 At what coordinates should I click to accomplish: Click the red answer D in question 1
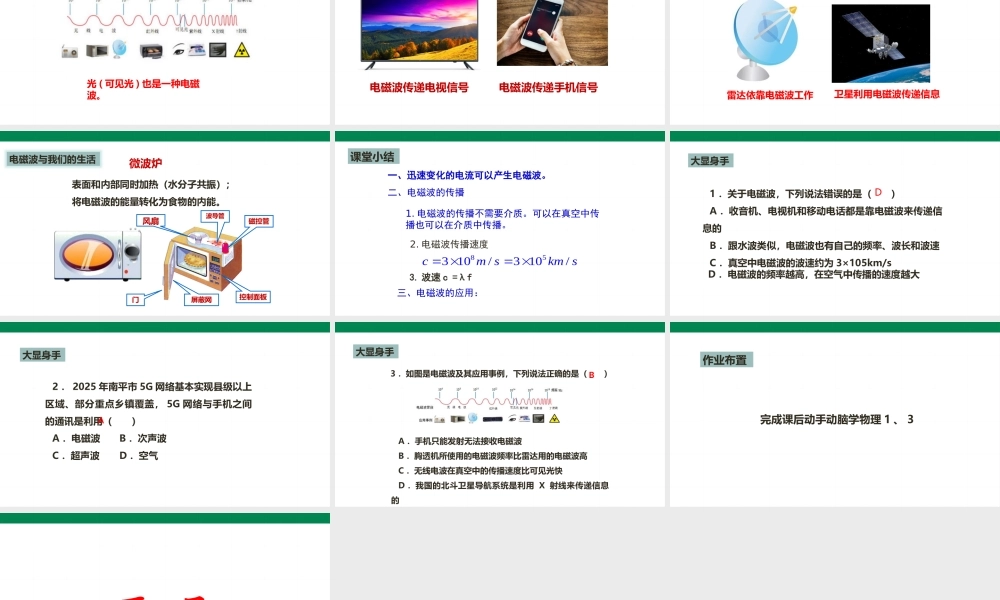pos(878,192)
